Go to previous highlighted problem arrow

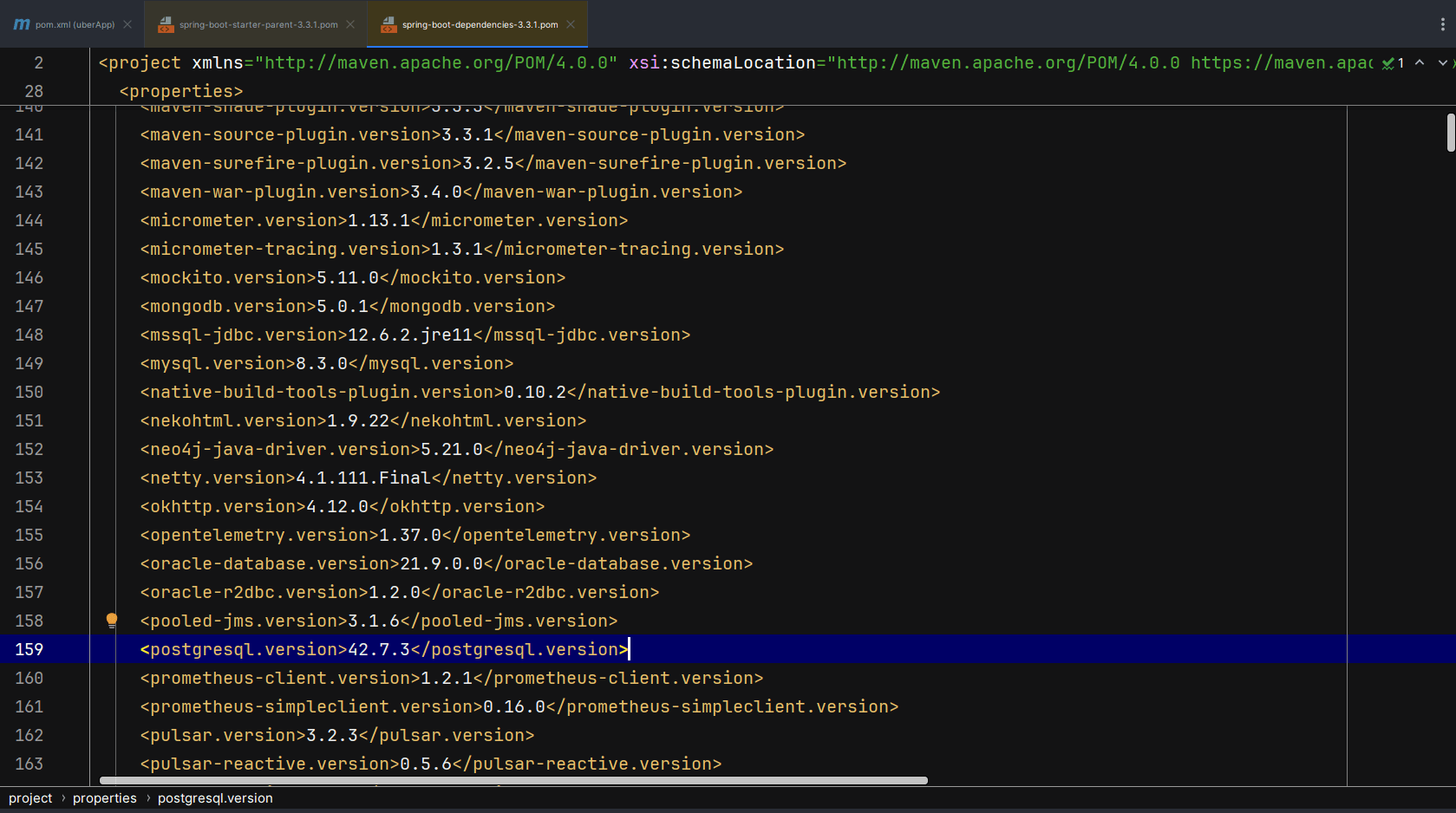(x=1420, y=62)
